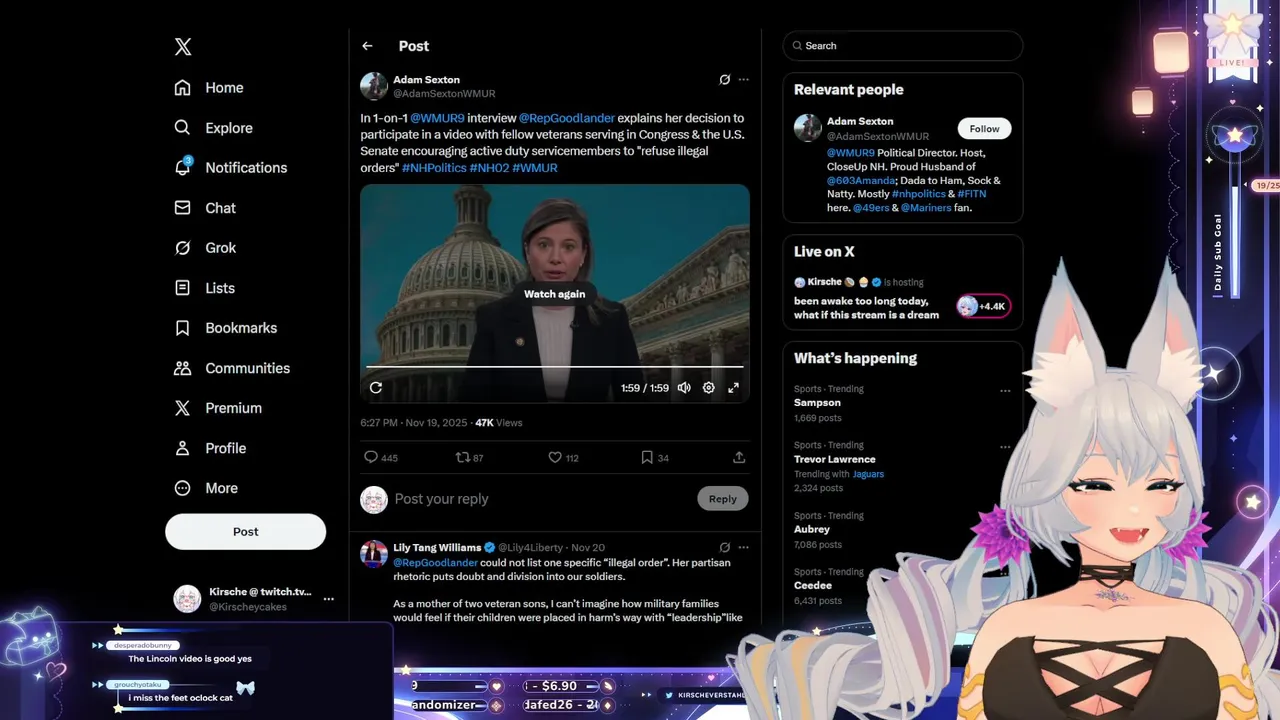Image resolution: width=1280 pixels, height=720 pixels.
Task: Click the Search field
Action: coord(903,46)
